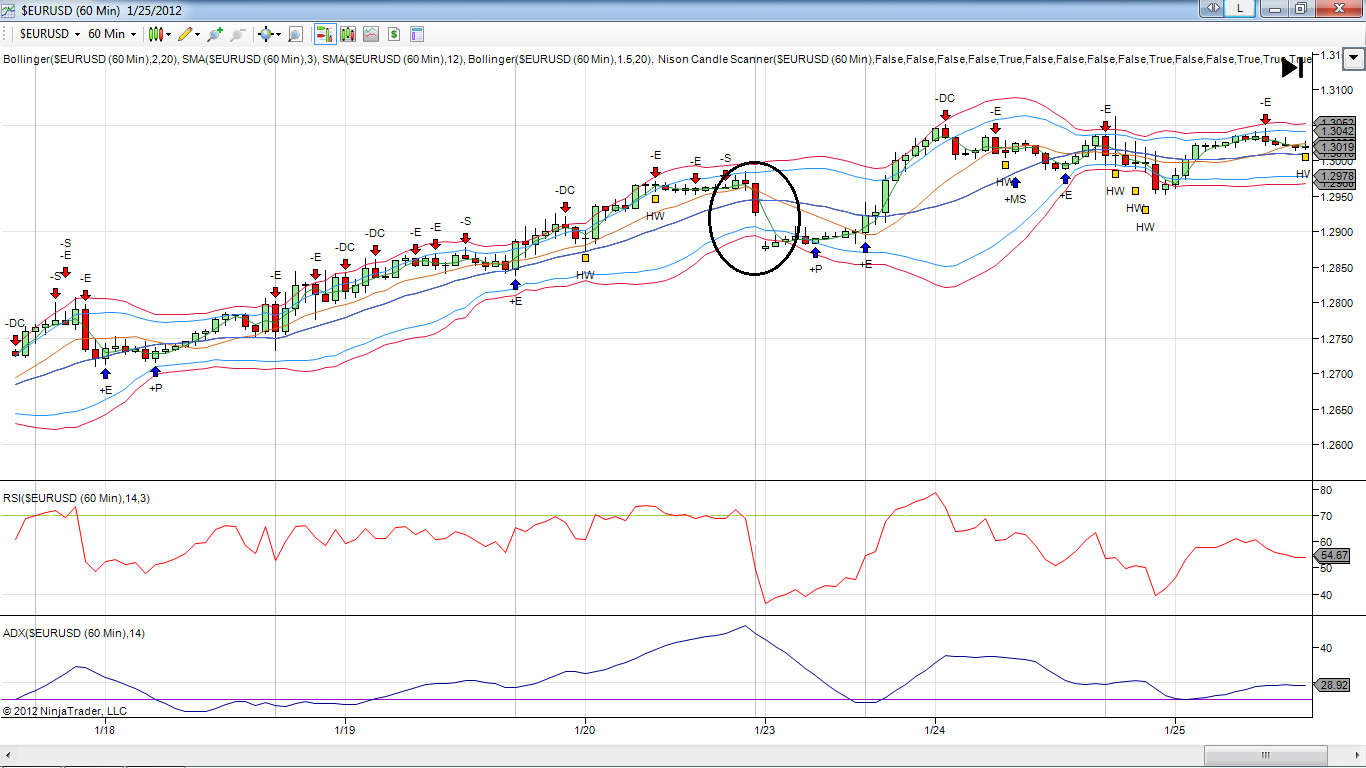Select the 1.3042 price marker on the axis

1336,131
